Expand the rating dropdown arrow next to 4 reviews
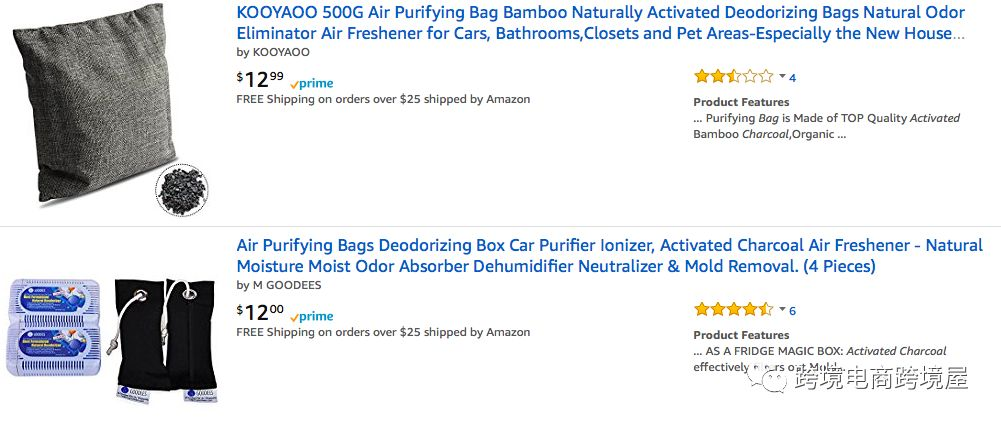 pos(782,77)
